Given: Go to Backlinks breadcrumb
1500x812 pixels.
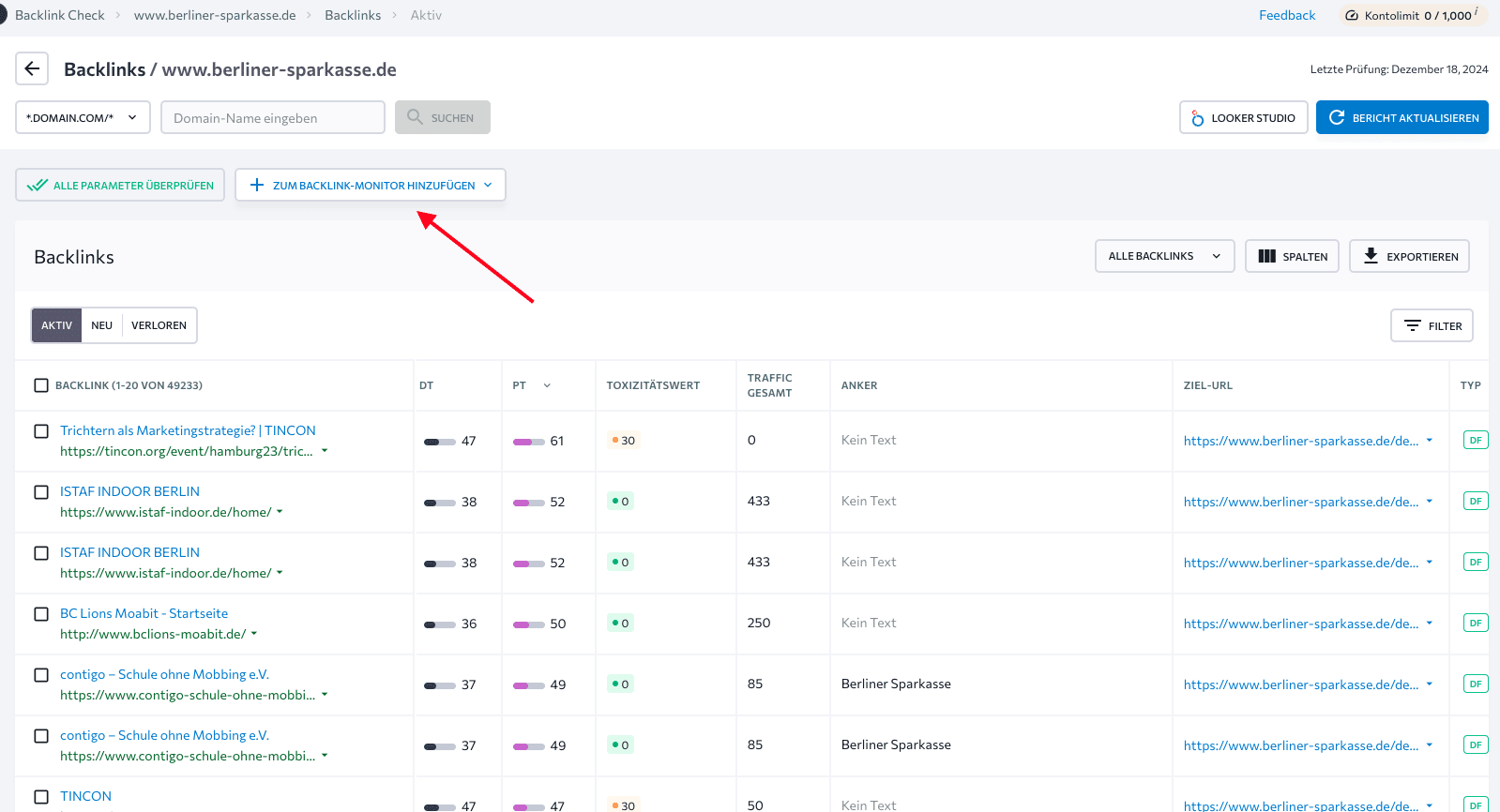Looking at the screenshot, I should (x=353, y=15).
